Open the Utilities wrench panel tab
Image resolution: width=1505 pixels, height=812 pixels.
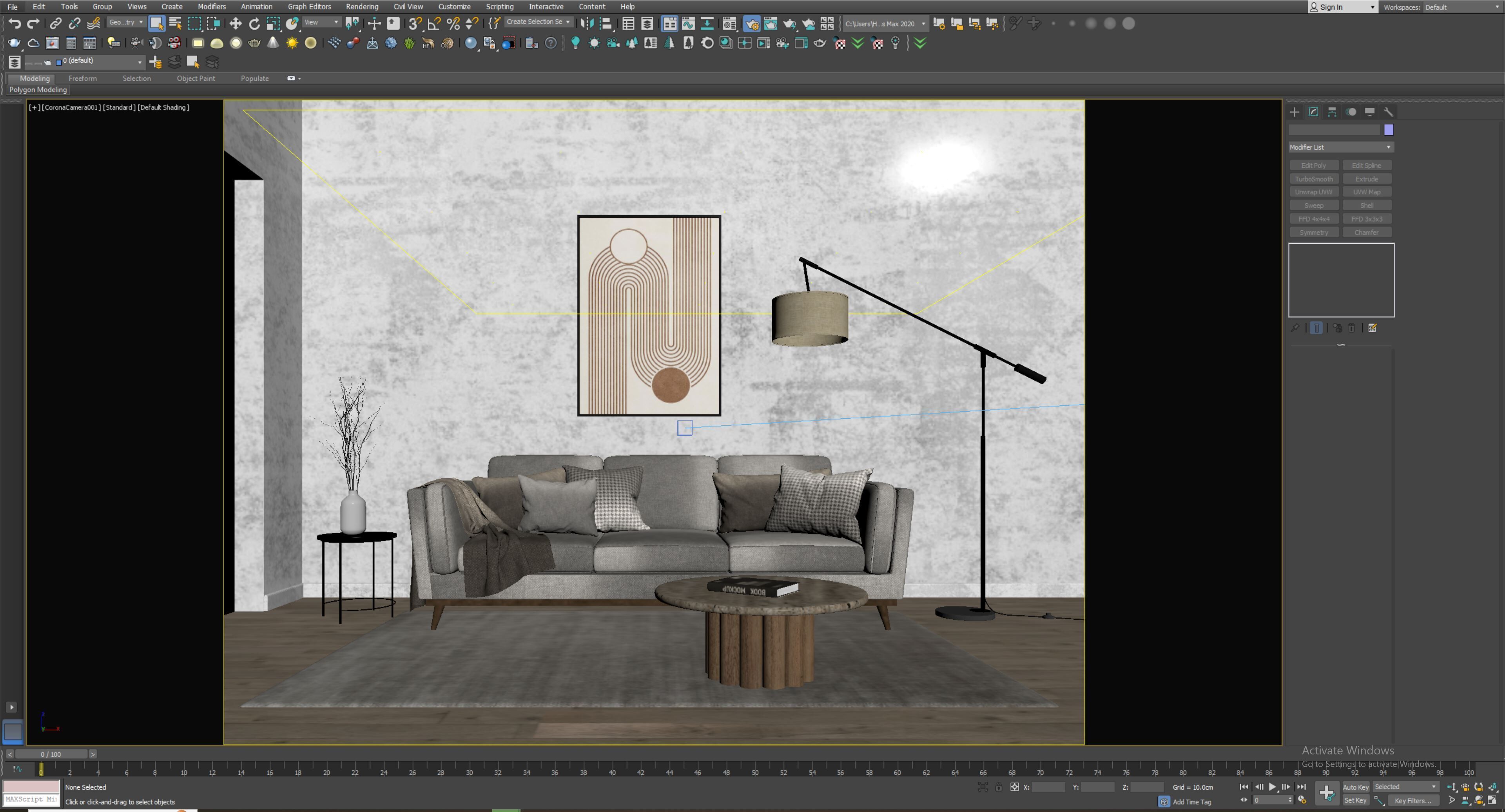tap(1388, 112)
